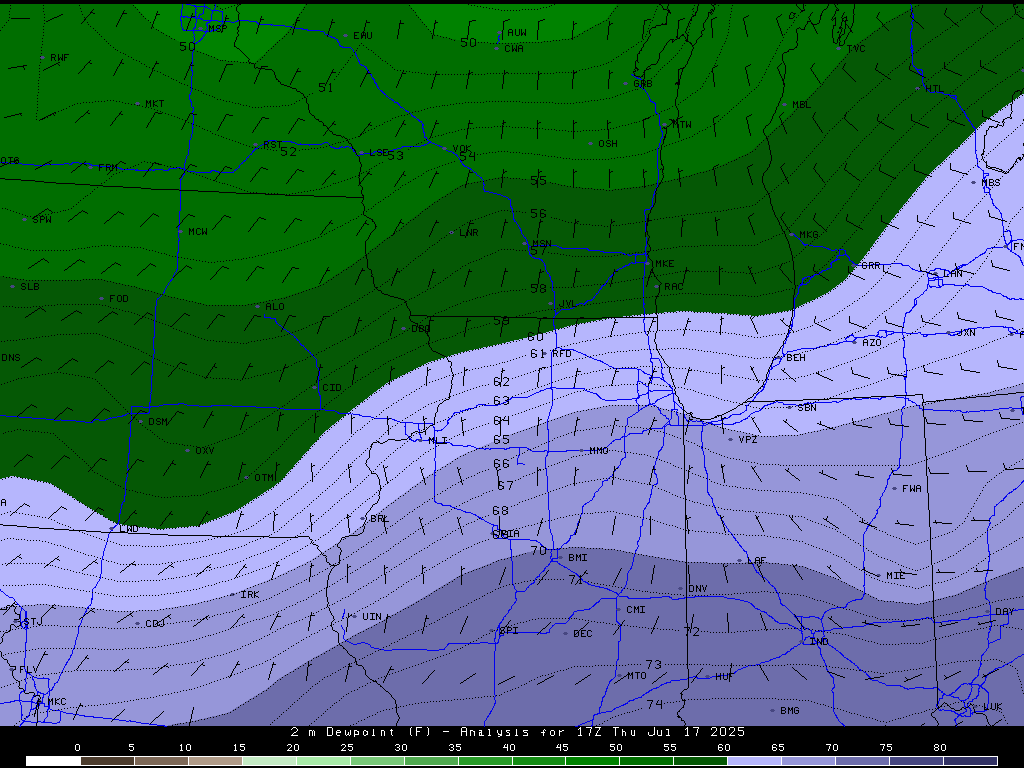Click the BMI station label
Viewport: 1024px width, 768px height.
[578, 558]
